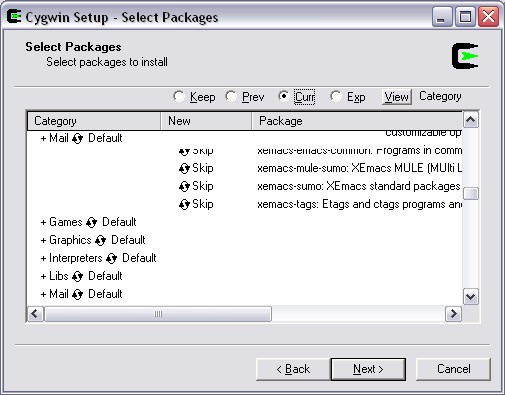
Task: Click the horizontal scrollbar thumb
Action: click(x=158, y=314)
